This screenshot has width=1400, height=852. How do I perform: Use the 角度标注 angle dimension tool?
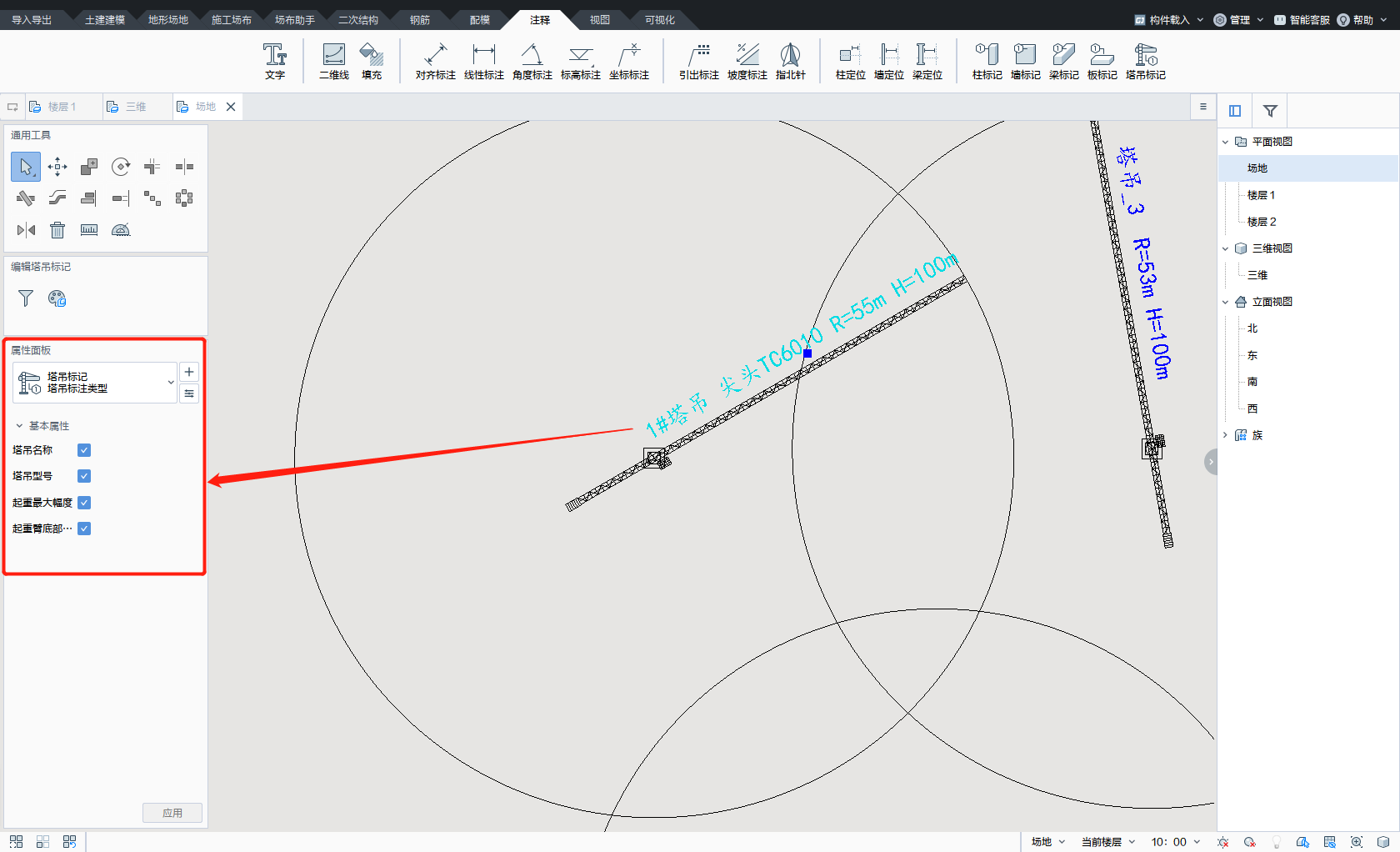click(x=532, y=62)
